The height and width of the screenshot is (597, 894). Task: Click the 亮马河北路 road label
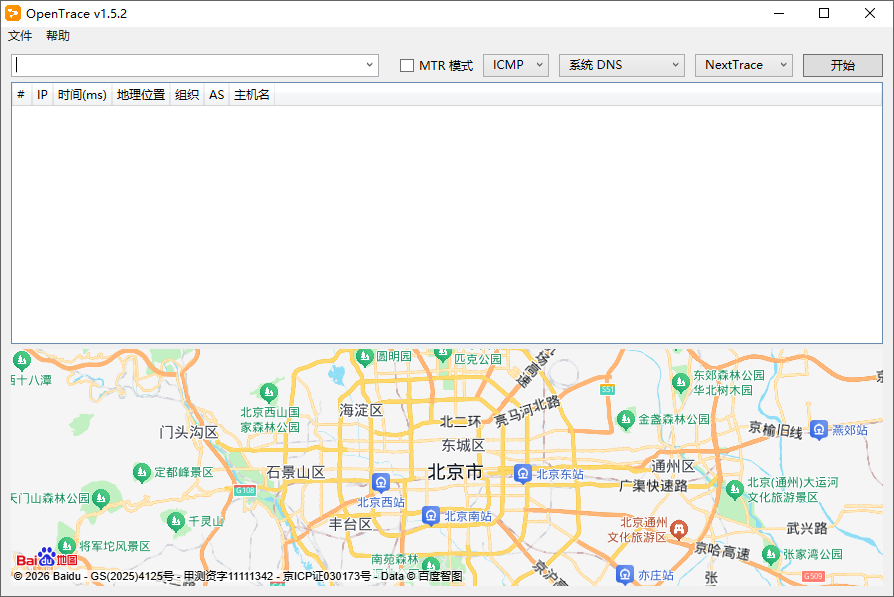[x=527, y=412]
